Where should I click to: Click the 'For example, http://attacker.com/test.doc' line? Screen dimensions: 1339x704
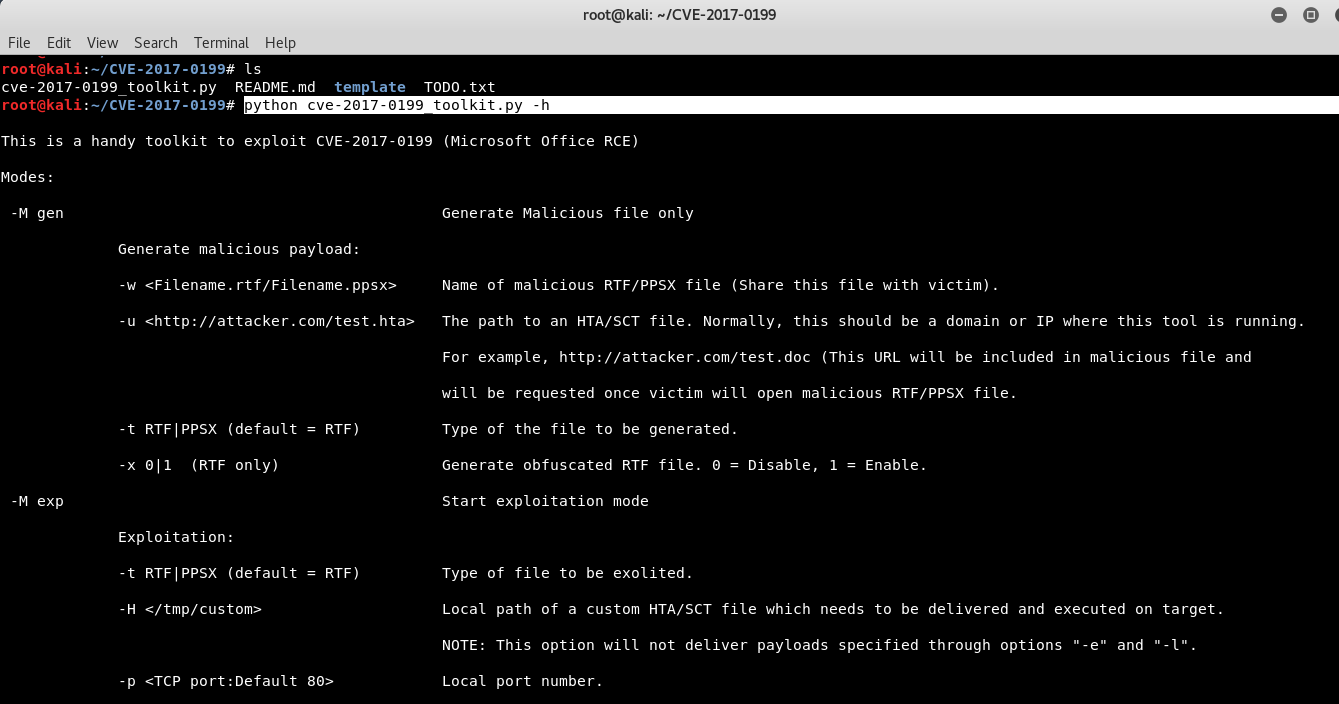coord(847,357)
